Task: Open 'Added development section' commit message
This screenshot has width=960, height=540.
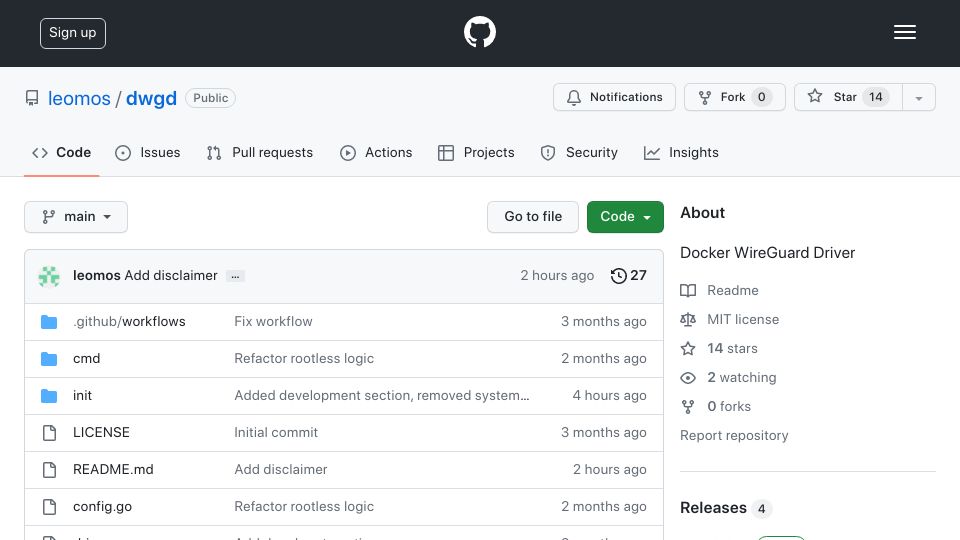Action: click(x=381, y=396)
